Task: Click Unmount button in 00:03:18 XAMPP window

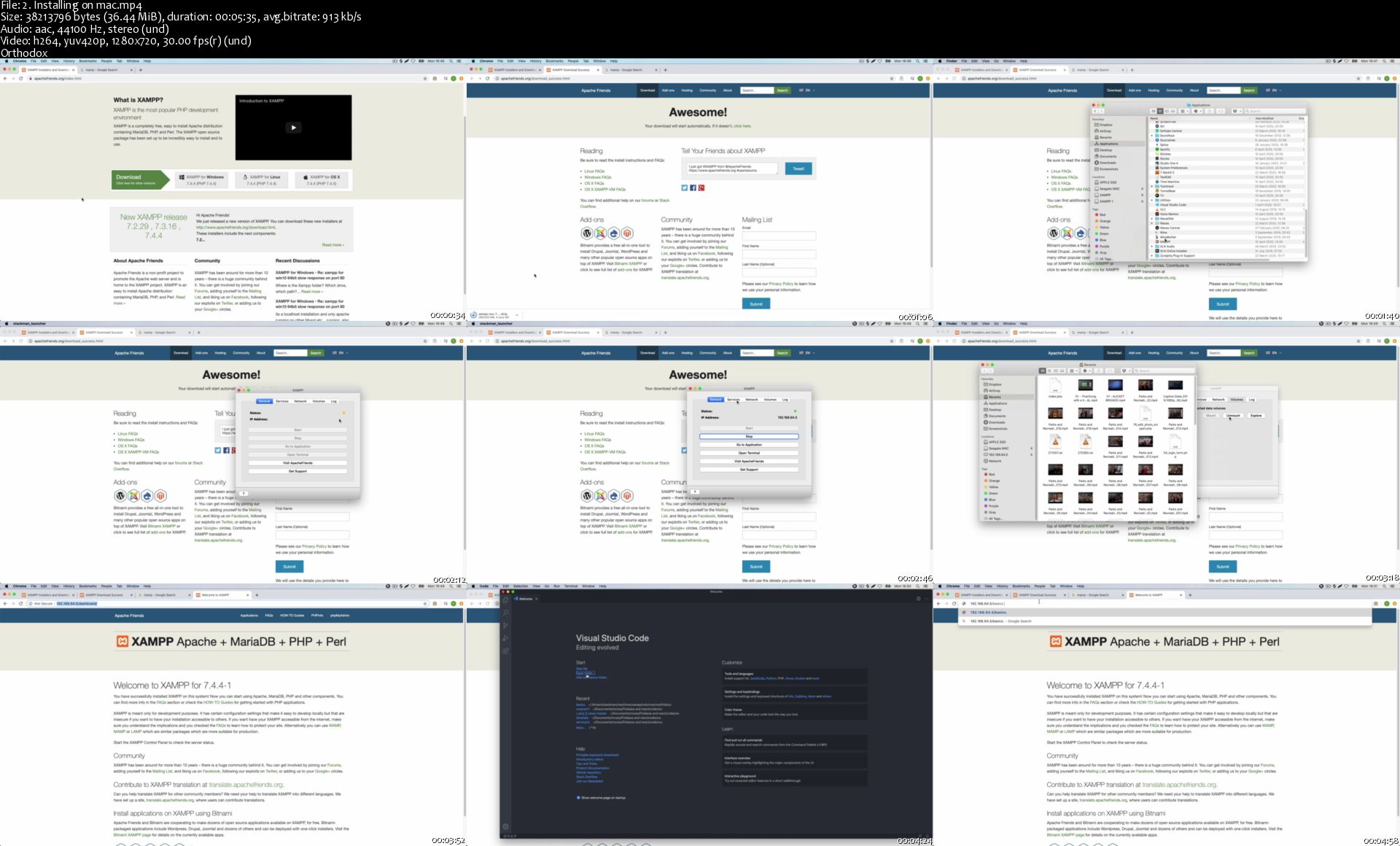Action: tap(1233, 416)
